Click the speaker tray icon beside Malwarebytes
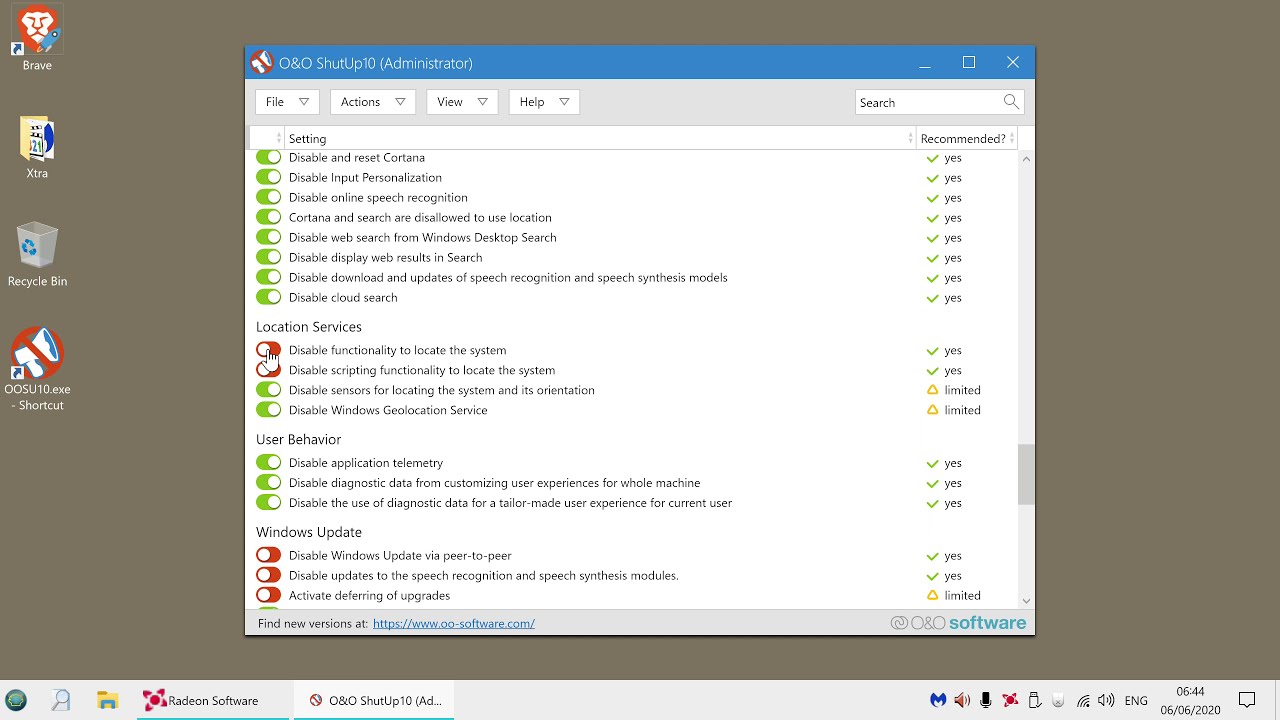This screenshot has width=1280, height=720. coord(962,700)
